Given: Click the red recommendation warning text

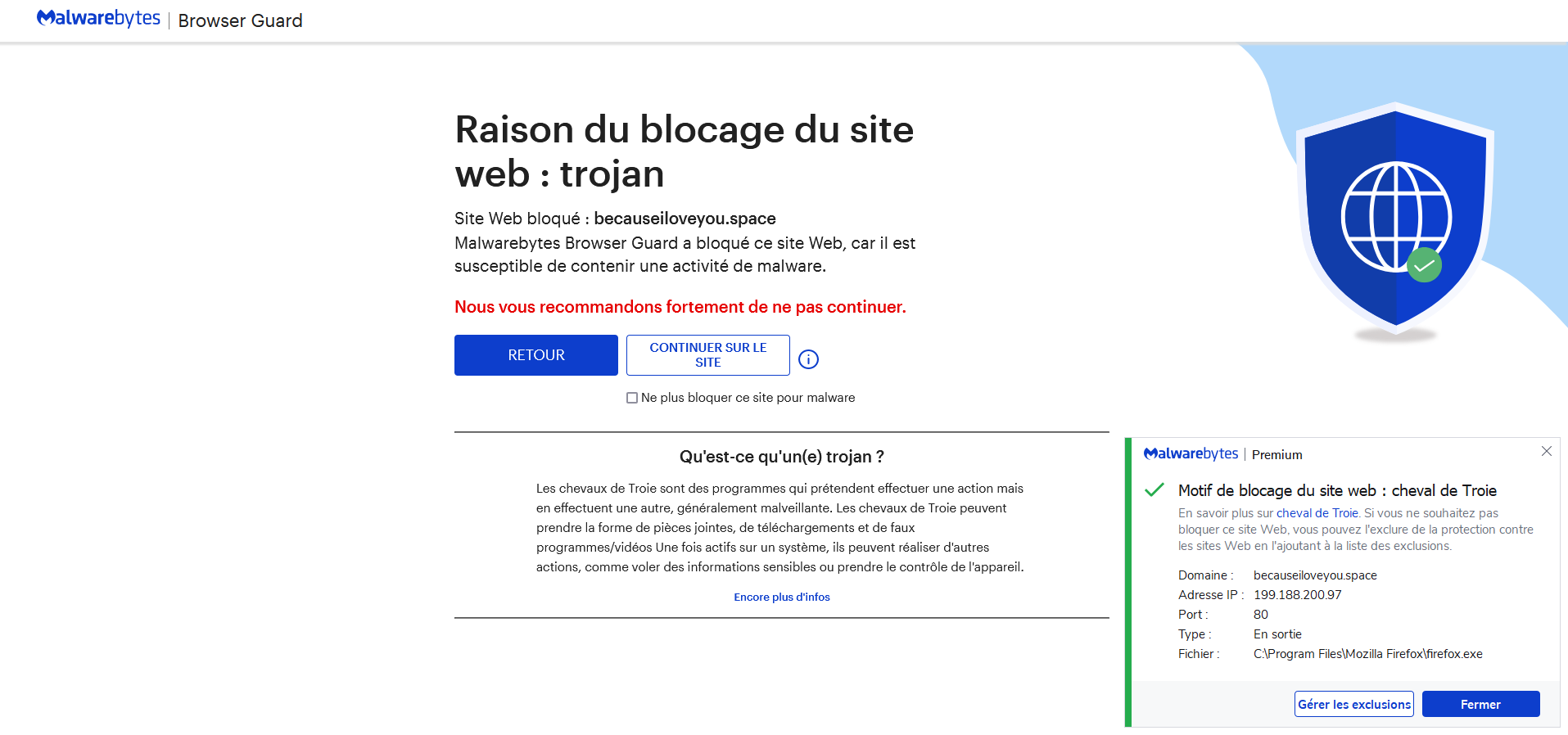Looking at the screenshot, I should click(x=680, y=307).
